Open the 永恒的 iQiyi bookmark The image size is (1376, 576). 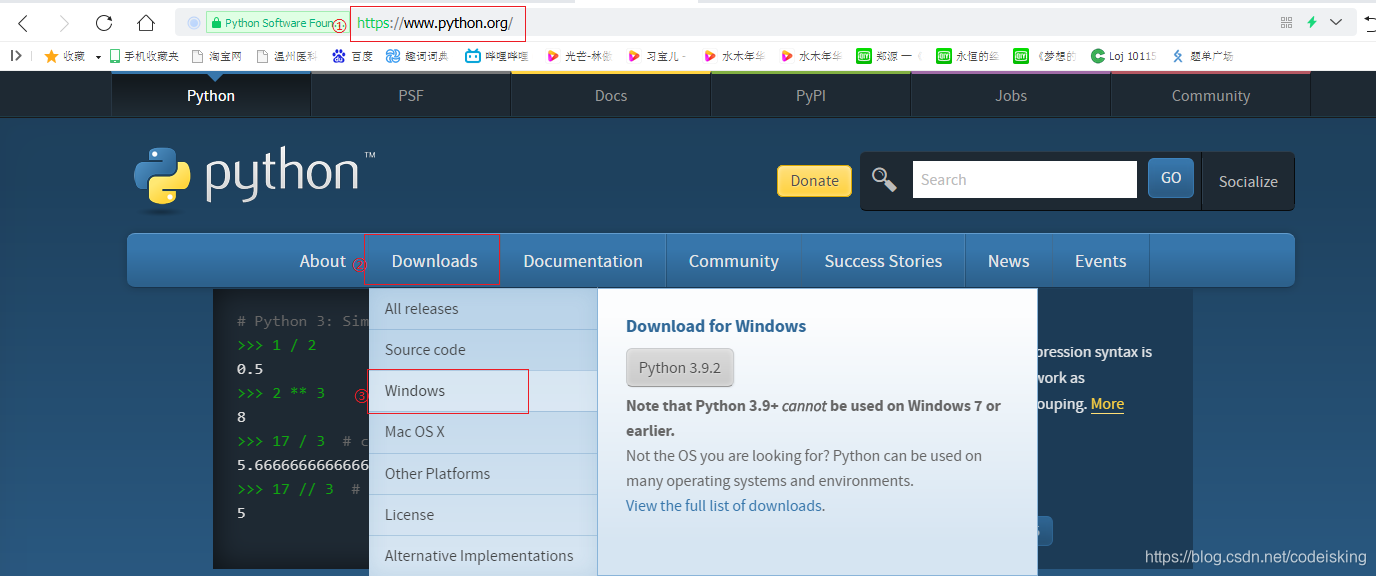[967, 56]
